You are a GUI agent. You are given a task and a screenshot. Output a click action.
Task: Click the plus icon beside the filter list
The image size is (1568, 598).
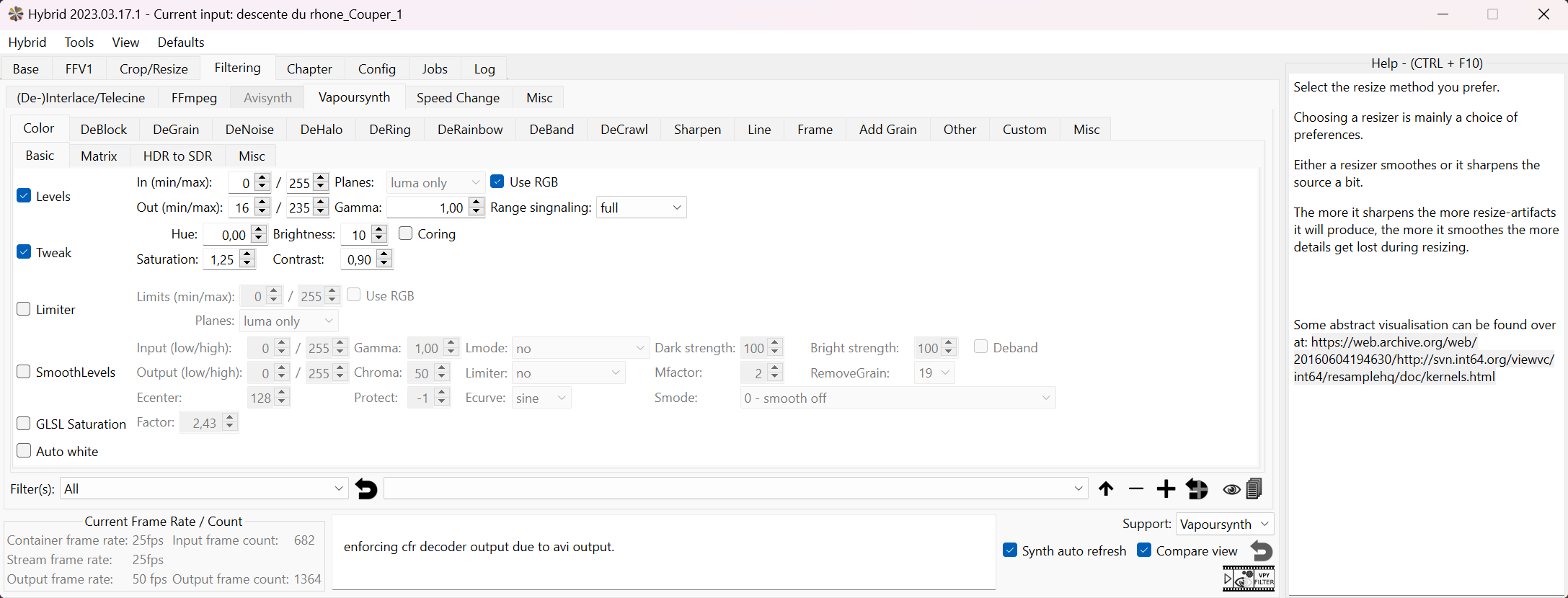(1166, 489)
